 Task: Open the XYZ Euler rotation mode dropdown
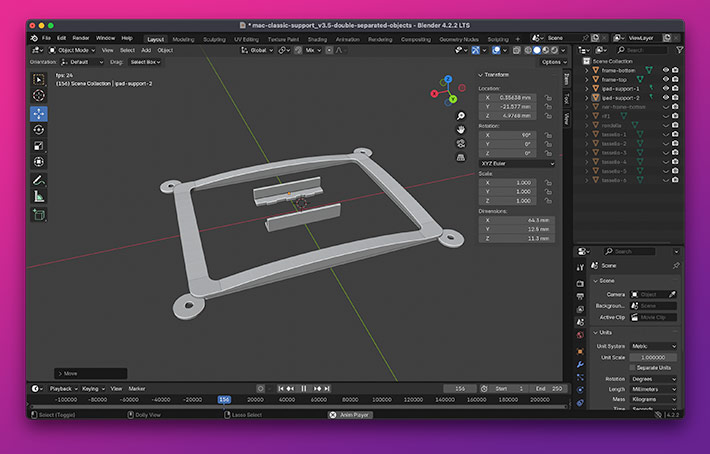(x=517, y=163)
